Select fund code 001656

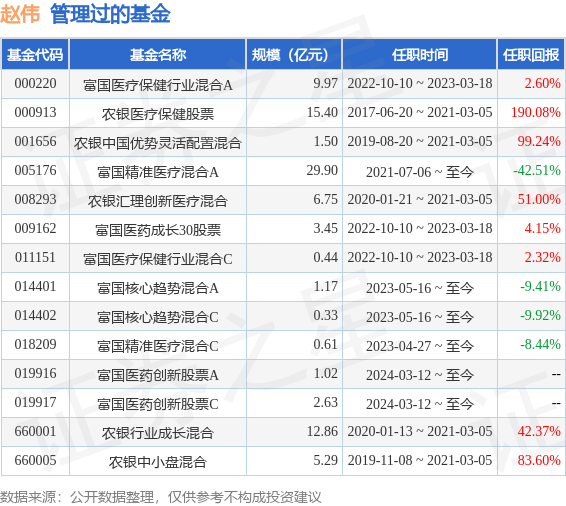point(35,141)
